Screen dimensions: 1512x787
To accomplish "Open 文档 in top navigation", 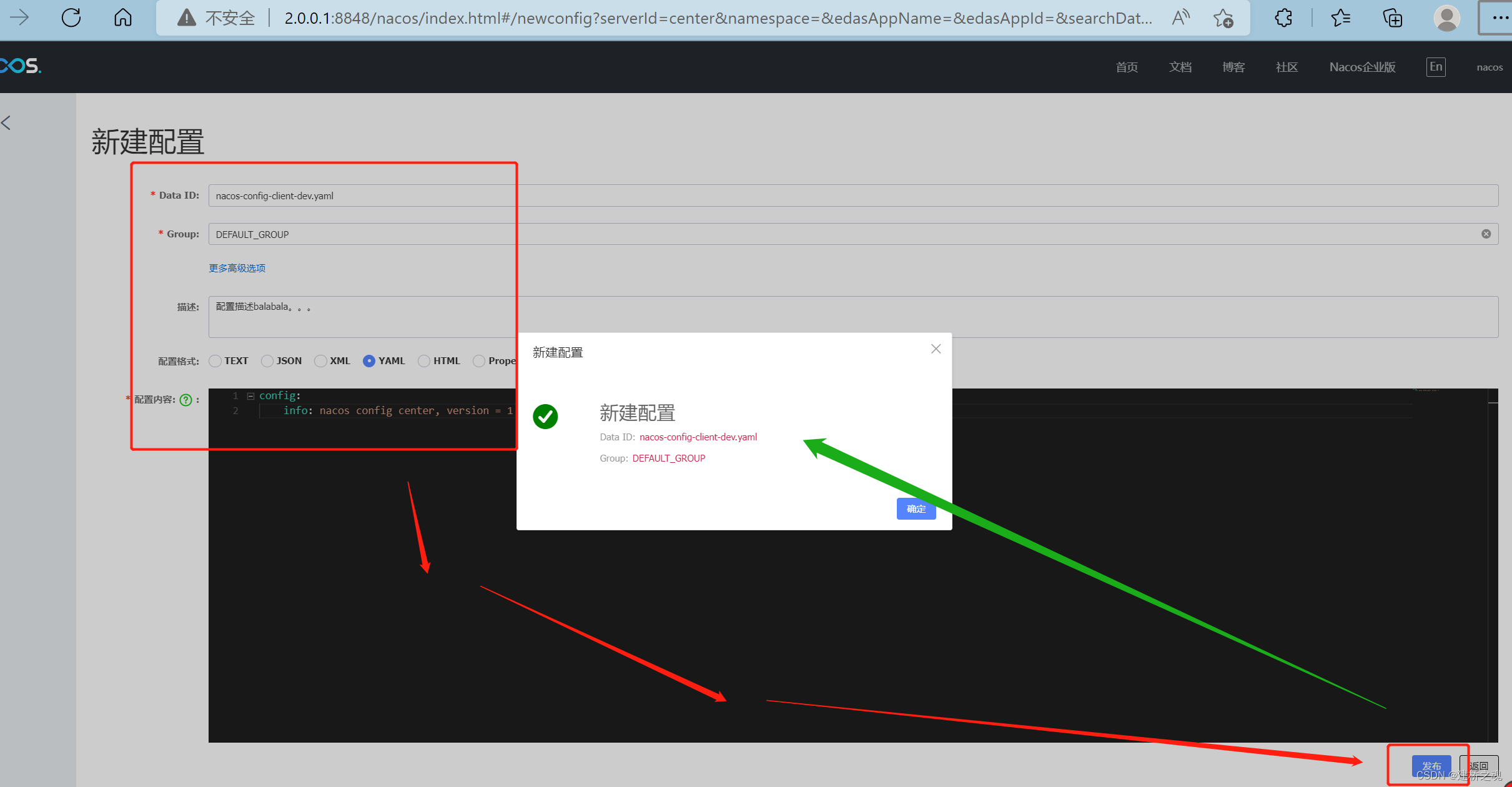I will (1180, 67).
